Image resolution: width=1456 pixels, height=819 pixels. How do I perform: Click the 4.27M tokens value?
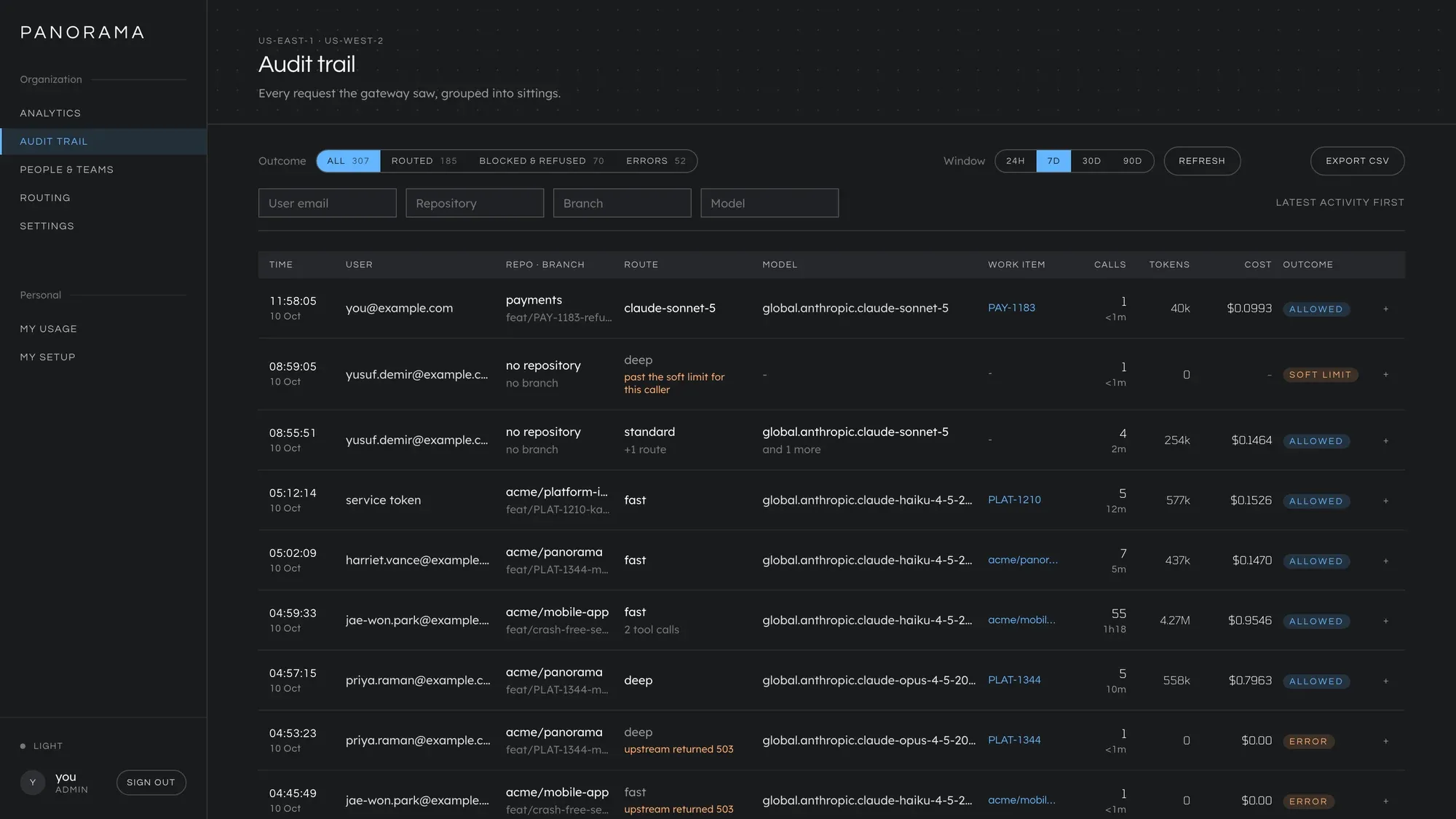pyautogui.click(x=1175, y=620)
